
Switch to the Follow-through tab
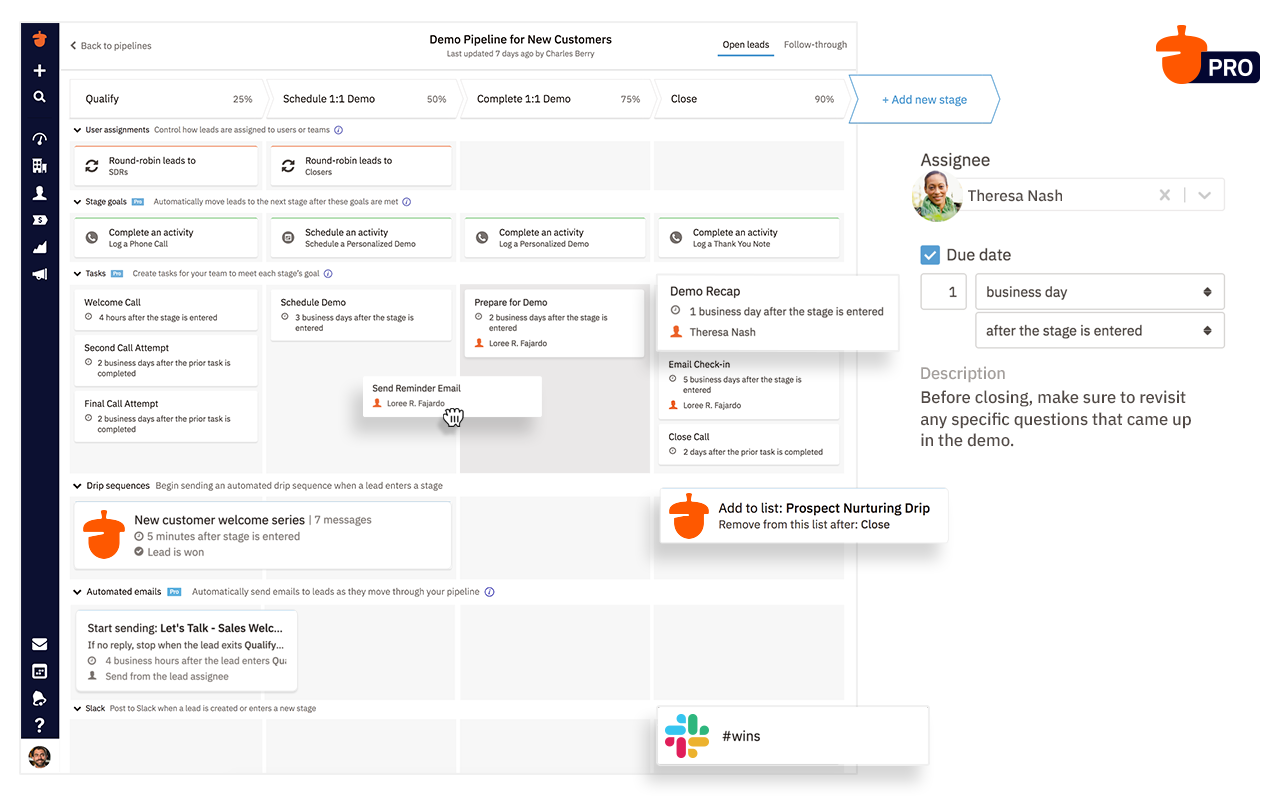pos(815,45)
